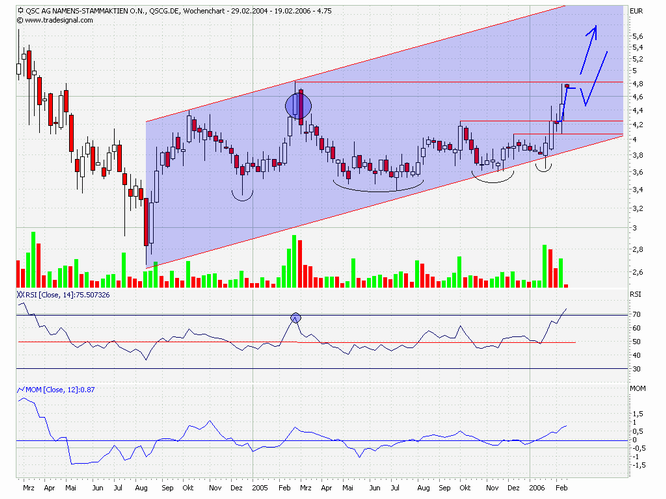This screenshot has height=499, width=666.
Task: Click the RSI 50 level label
Action: tap(636, 342)
